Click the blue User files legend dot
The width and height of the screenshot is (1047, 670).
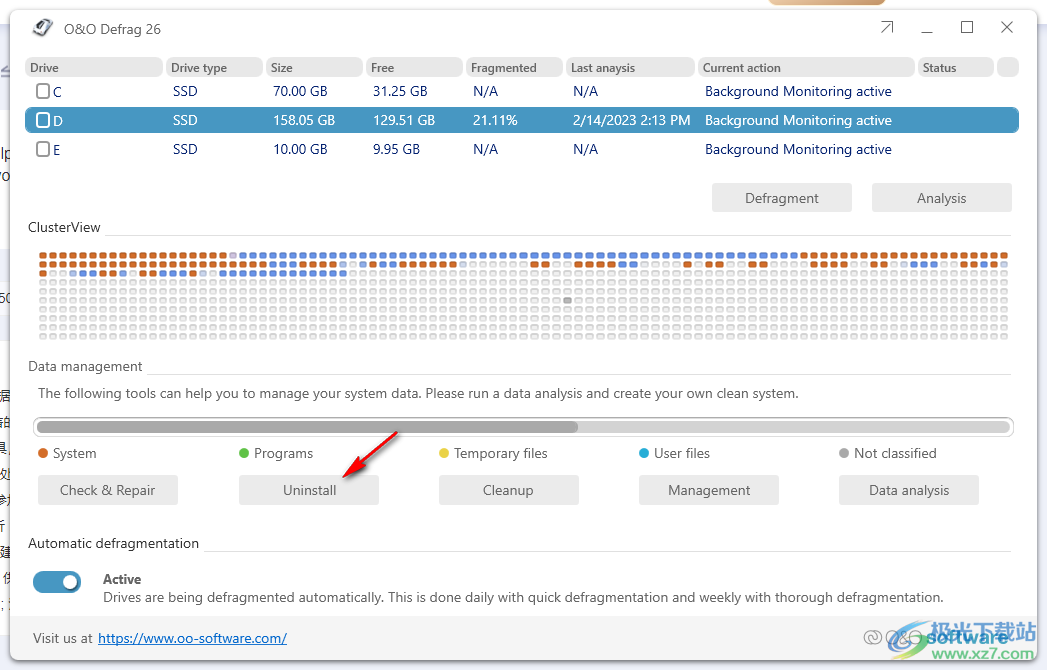[644, 453]
